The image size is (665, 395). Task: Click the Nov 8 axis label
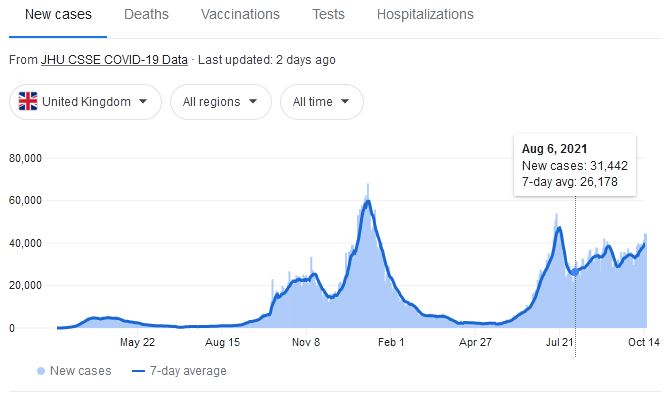(x=306, y=342)
